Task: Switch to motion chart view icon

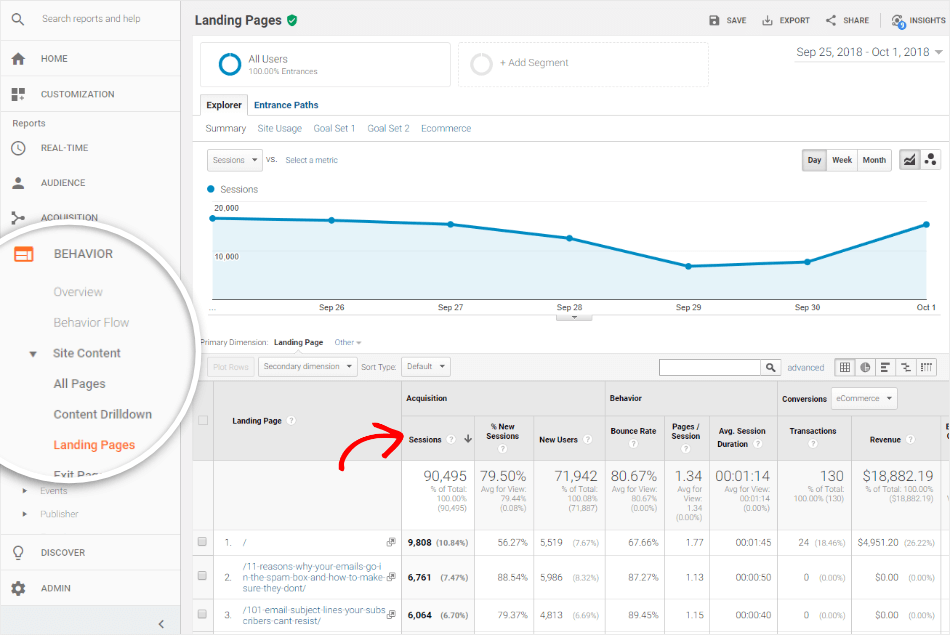Action: 930,160
